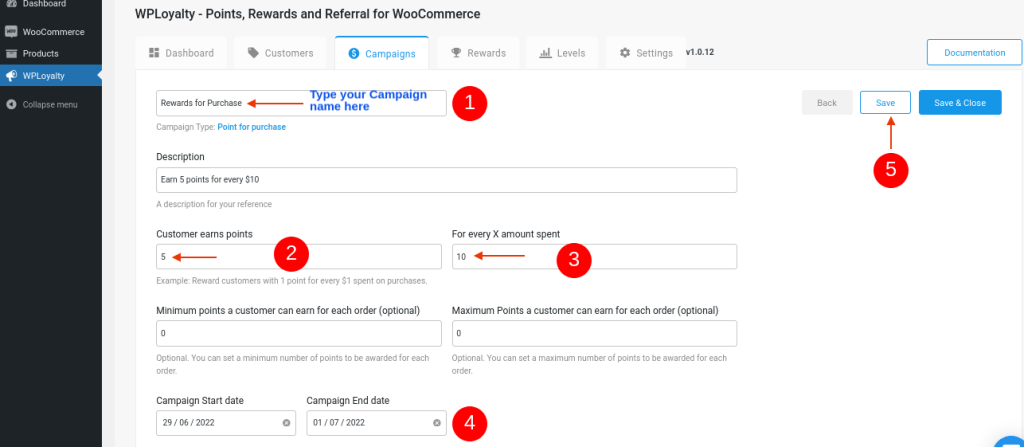The height and width of the screenshot is (447, 1024).
Task: Click the v1.0.12 version label
Action: coord(699,52)
